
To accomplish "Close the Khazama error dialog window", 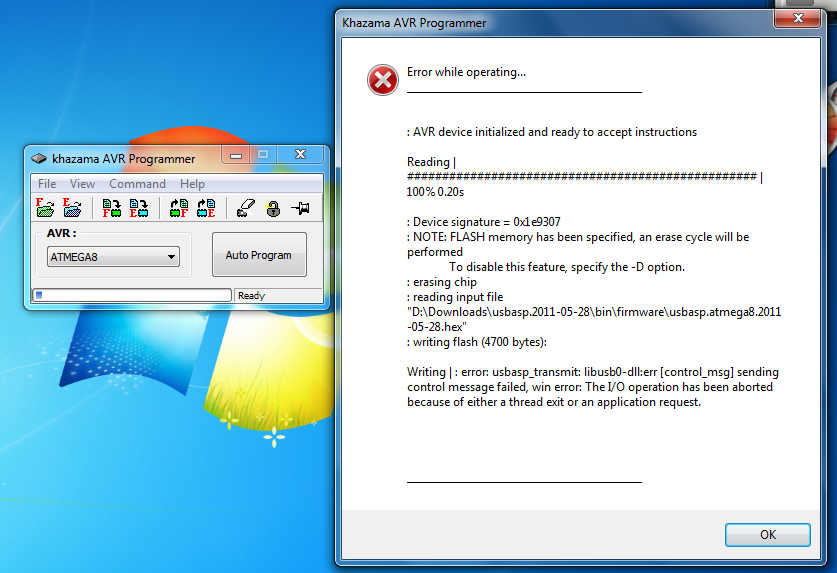I will (797, 19).
